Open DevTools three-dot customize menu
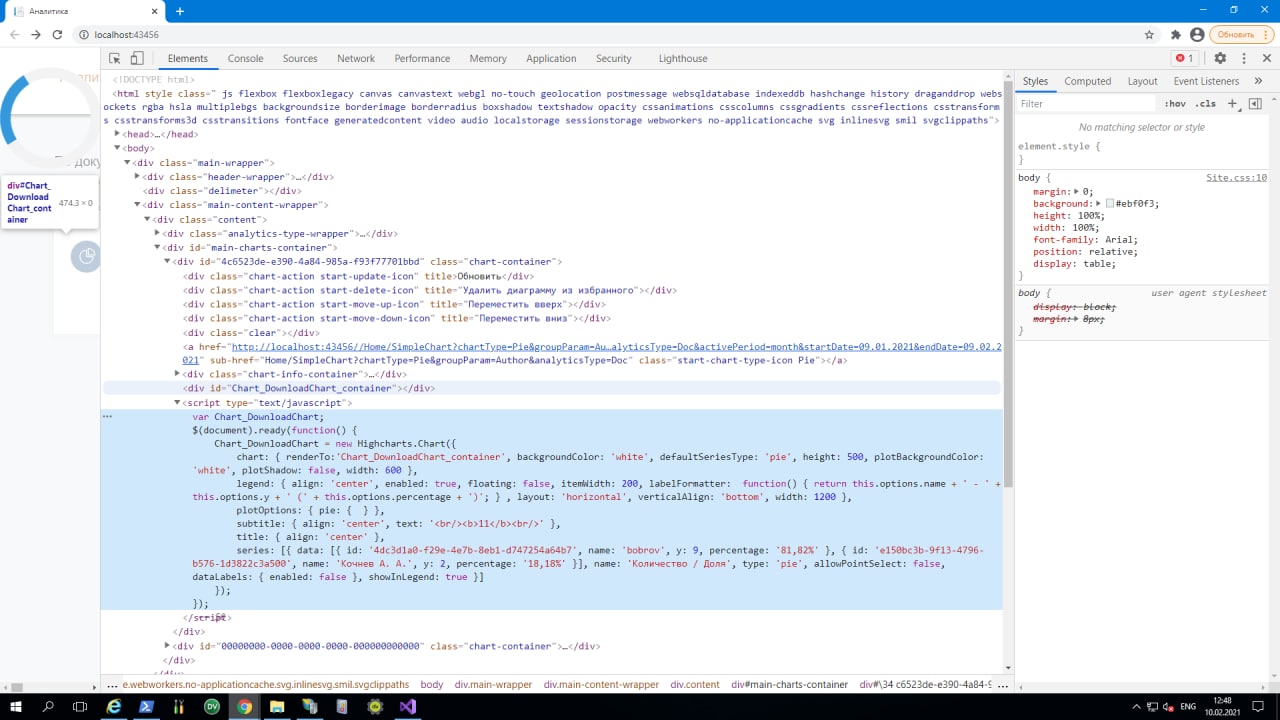Screen dimensions: 1280x720 click(1243, 59)
